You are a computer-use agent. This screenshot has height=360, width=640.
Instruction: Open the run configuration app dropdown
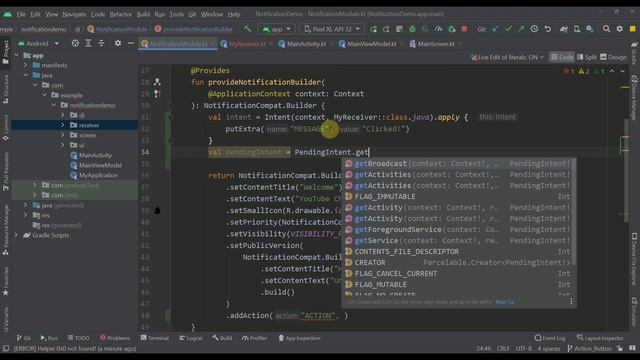pyautogui.click(x=277, y=29)
